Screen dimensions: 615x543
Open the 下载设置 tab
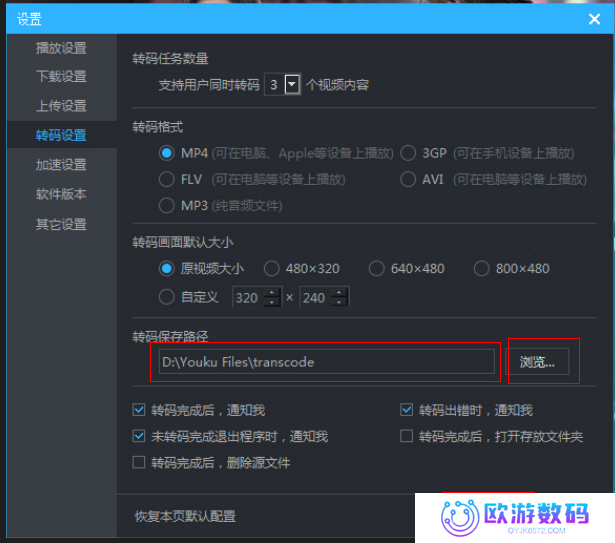[x=61, y=77]
